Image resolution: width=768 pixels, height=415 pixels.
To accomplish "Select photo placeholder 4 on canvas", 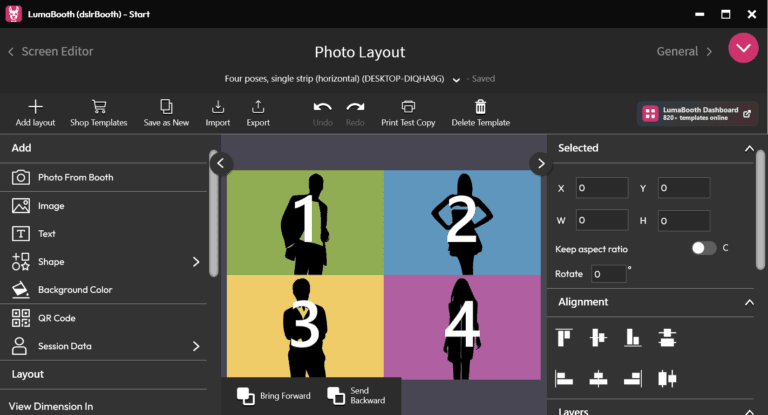I will point(462,327).
